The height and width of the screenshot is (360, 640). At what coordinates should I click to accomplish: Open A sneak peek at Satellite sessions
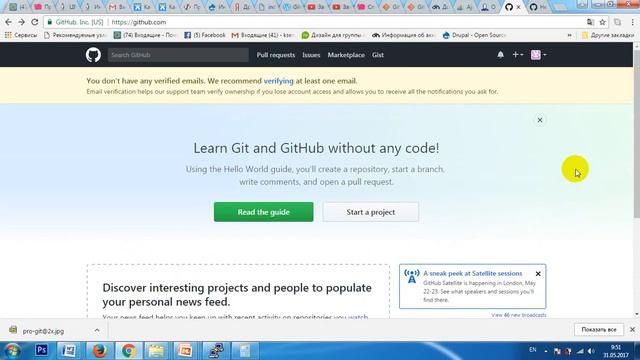[473, 273]
